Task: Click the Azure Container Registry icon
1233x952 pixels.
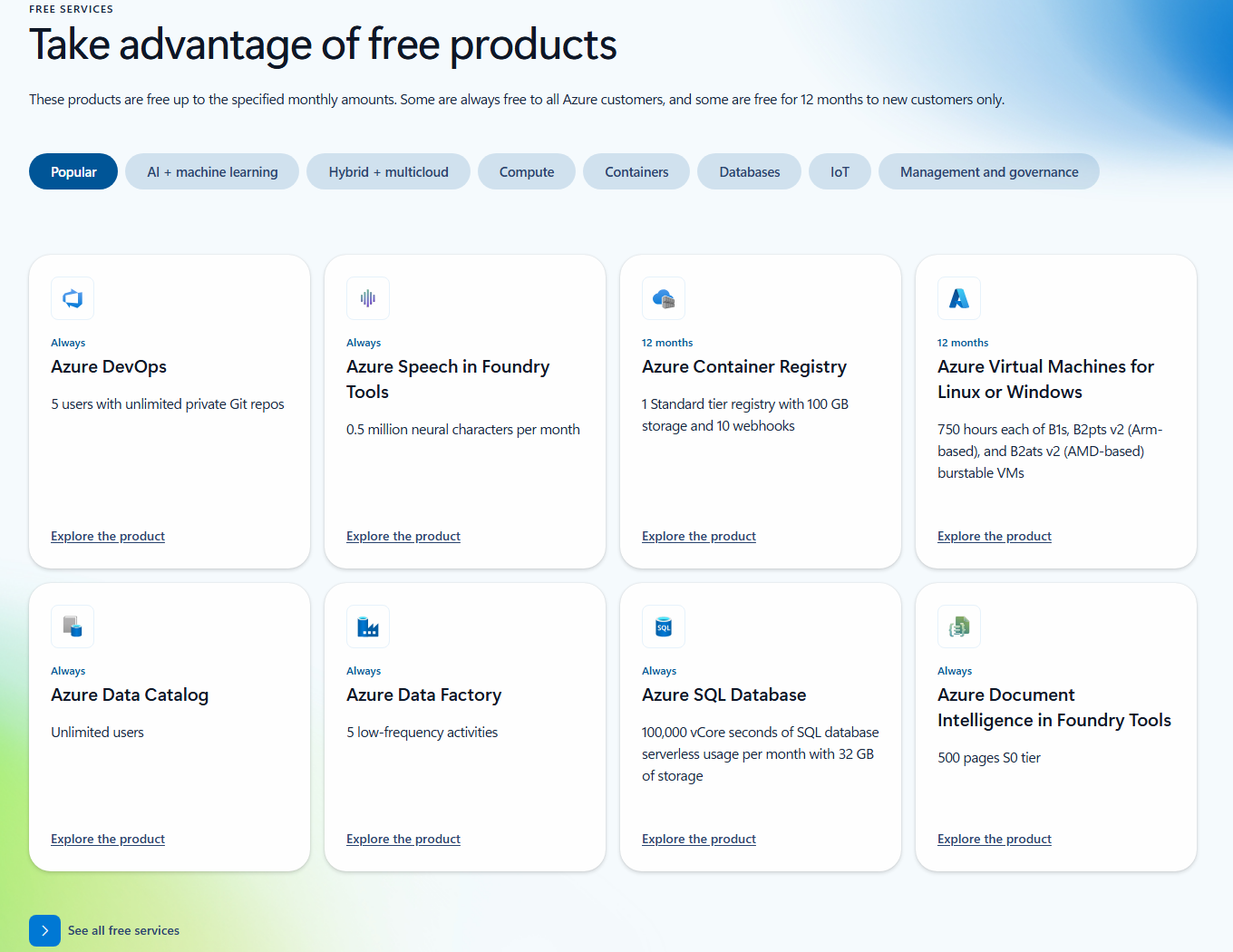Action: [664, 298]
